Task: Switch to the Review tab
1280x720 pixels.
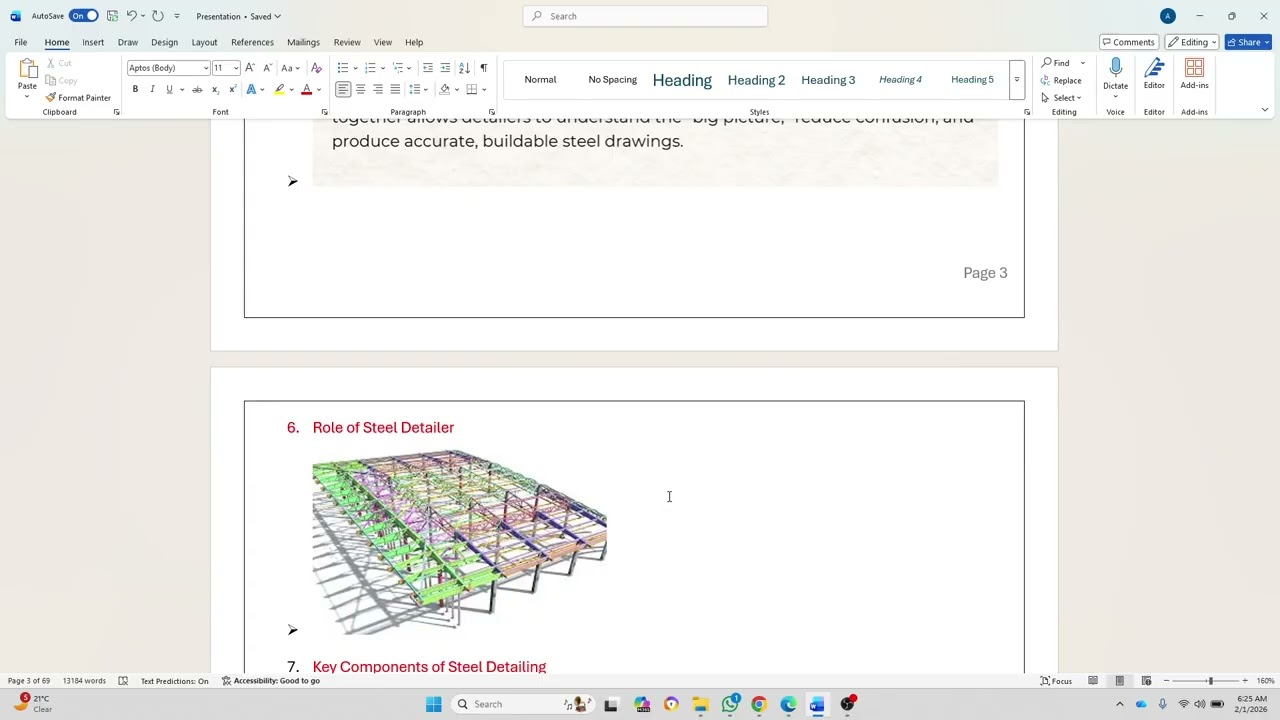Action: pyautogui.click(x=347, y=42)
